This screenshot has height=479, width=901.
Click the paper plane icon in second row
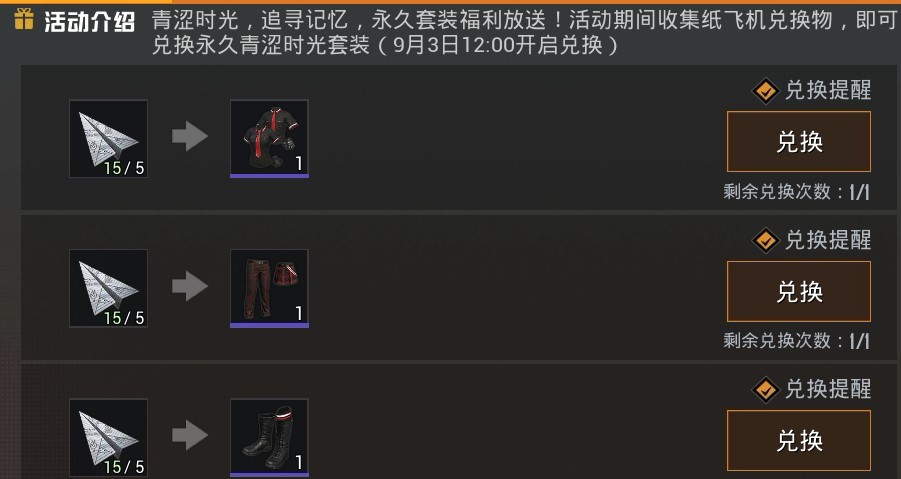[108, 288]
